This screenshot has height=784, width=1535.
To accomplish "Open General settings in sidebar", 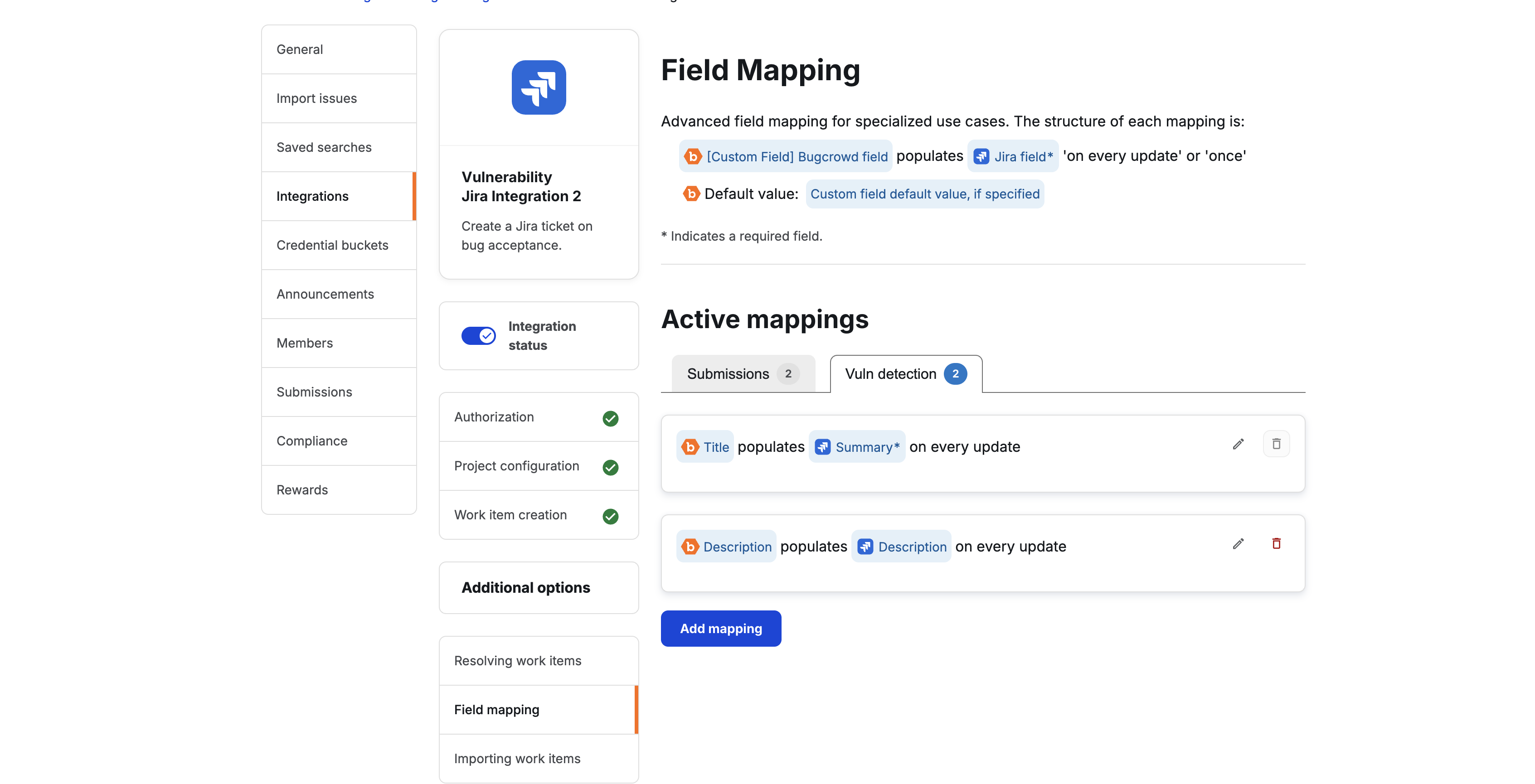I will 339,49.
